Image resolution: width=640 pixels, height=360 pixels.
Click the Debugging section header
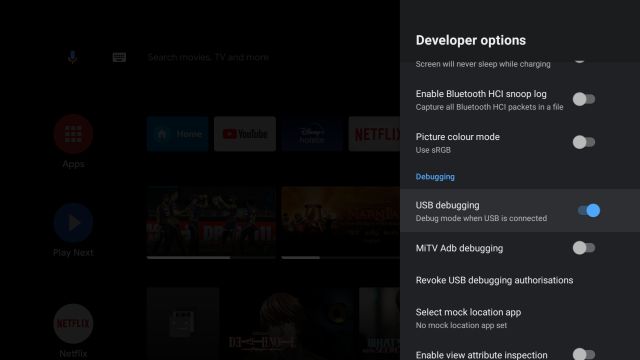pos(435,177)
